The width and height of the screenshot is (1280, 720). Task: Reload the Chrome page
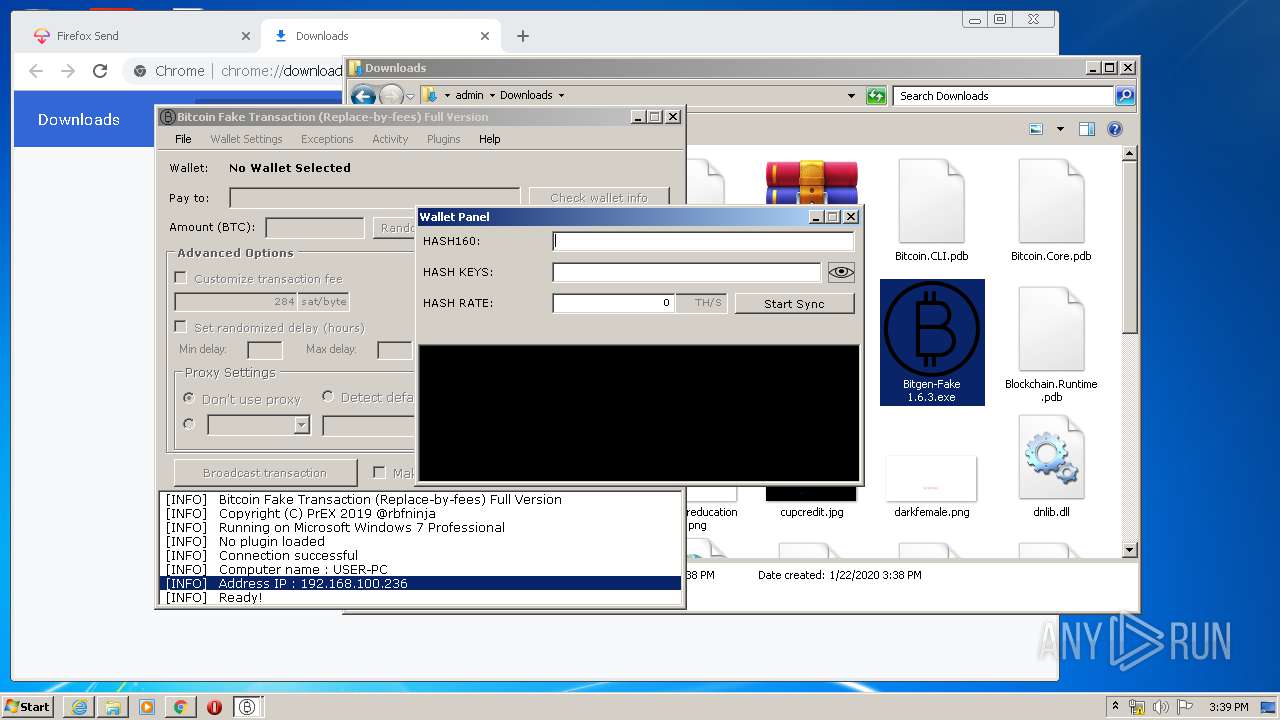tap(100, 71)
